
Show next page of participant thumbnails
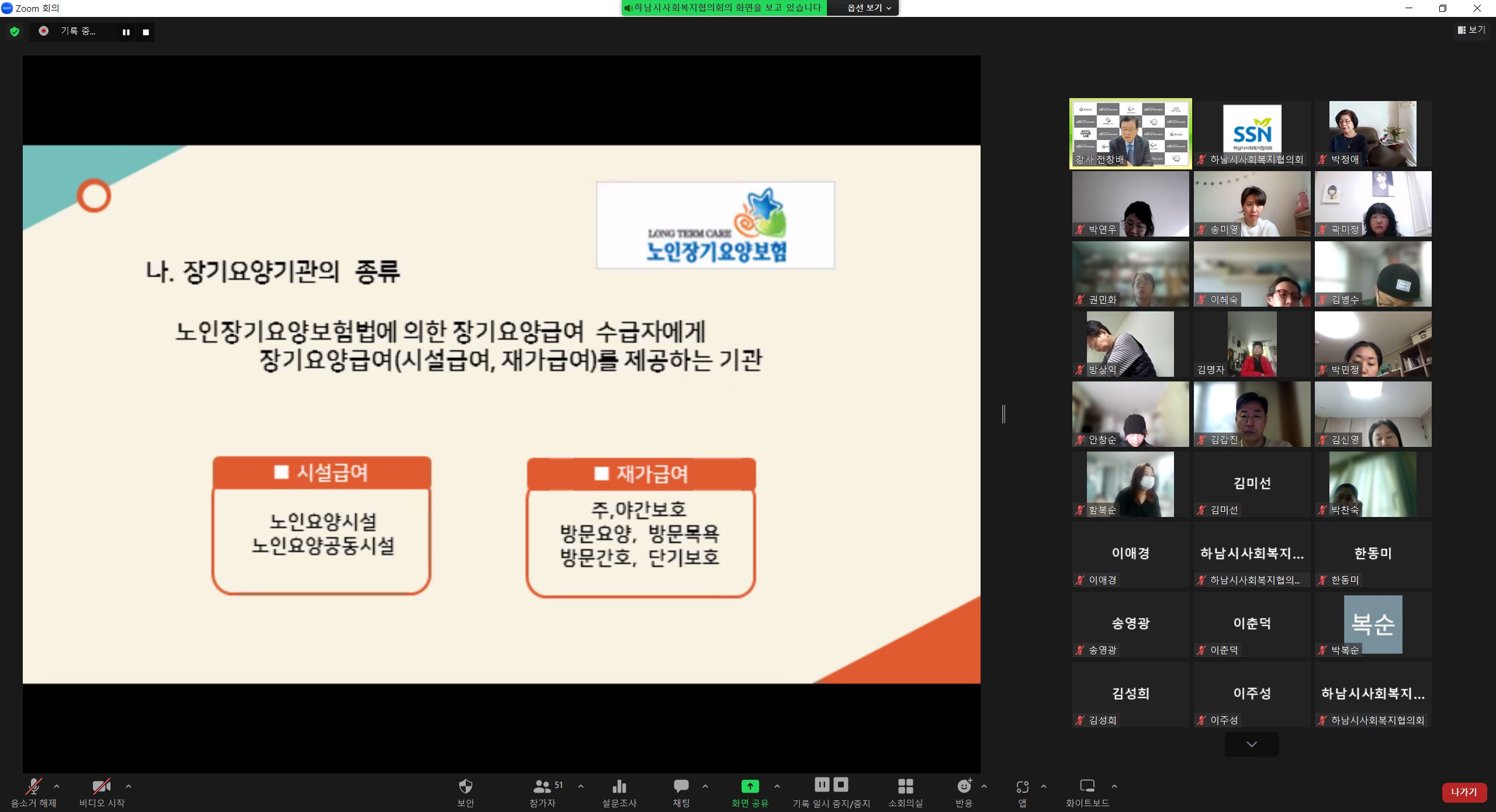(x=1251, y=744)
